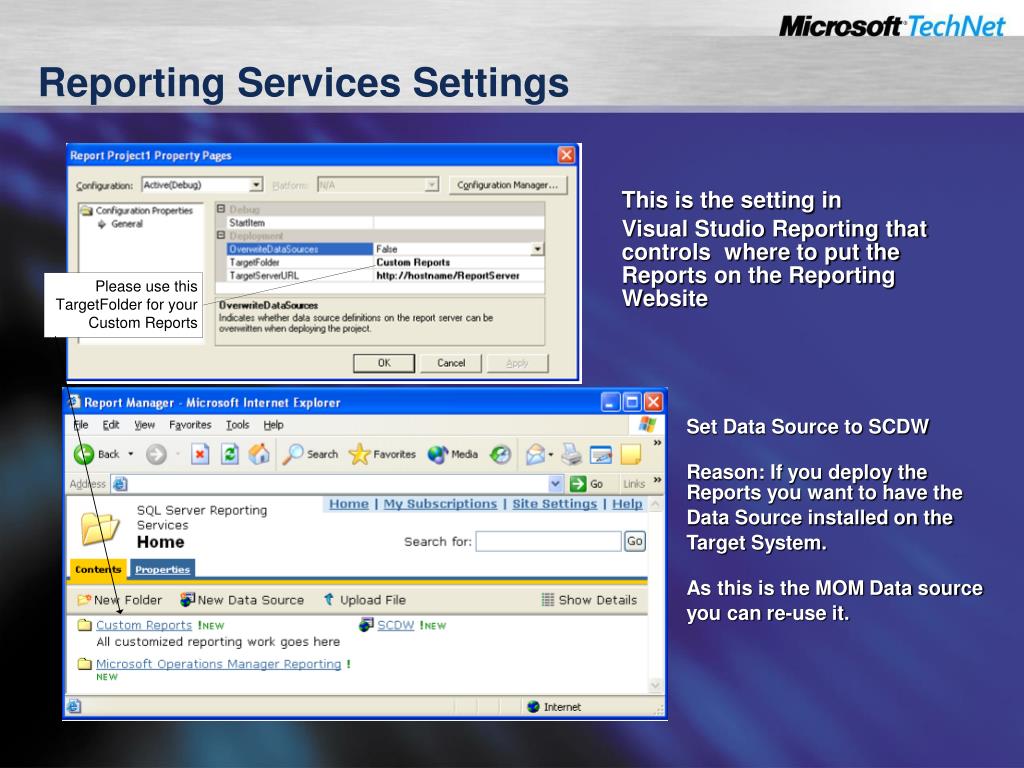
Task: Stop page loading with red X icon
Action: (x=200, y=454)
